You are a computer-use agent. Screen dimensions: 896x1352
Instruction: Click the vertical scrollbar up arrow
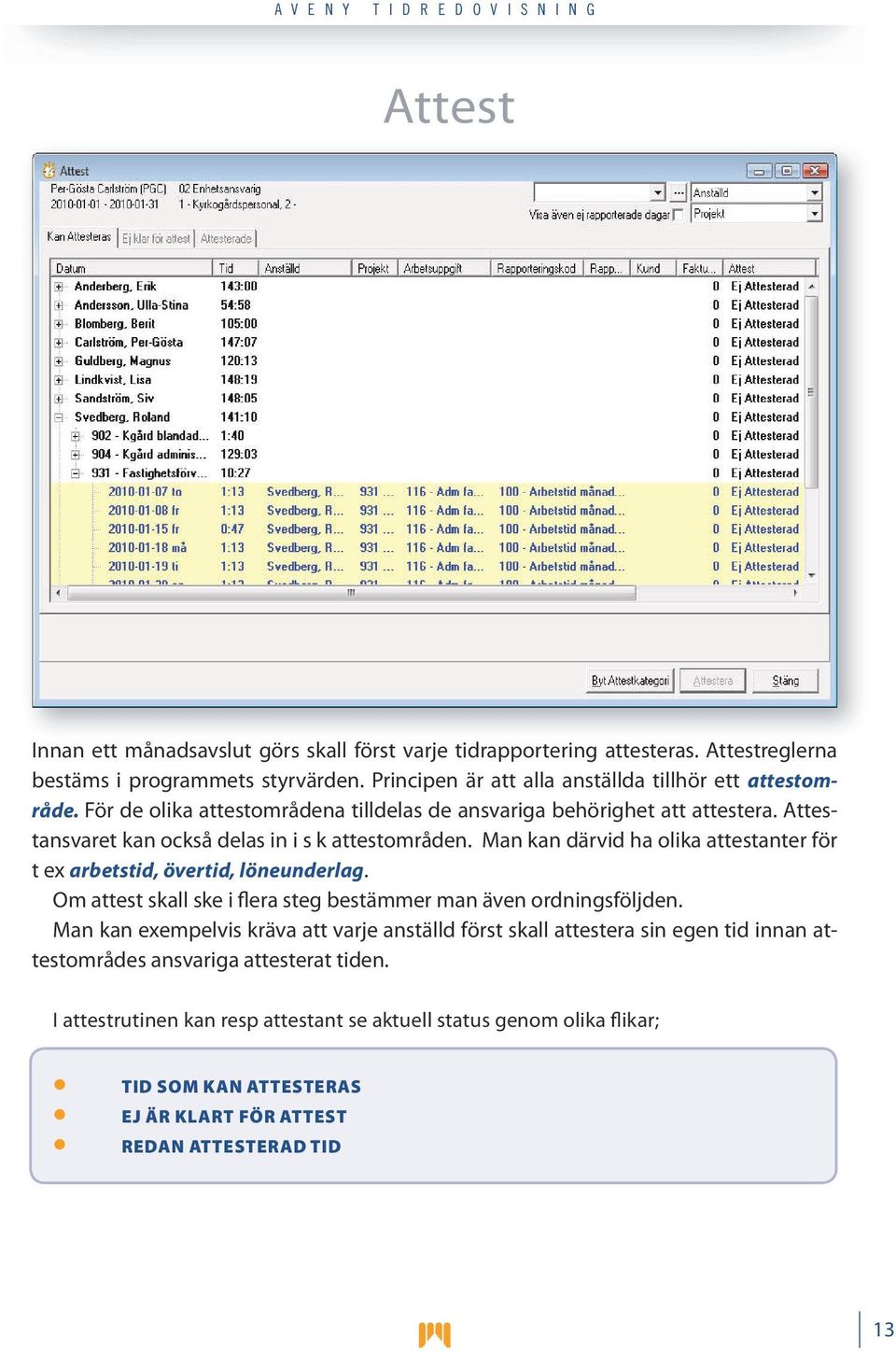(811, 287)
